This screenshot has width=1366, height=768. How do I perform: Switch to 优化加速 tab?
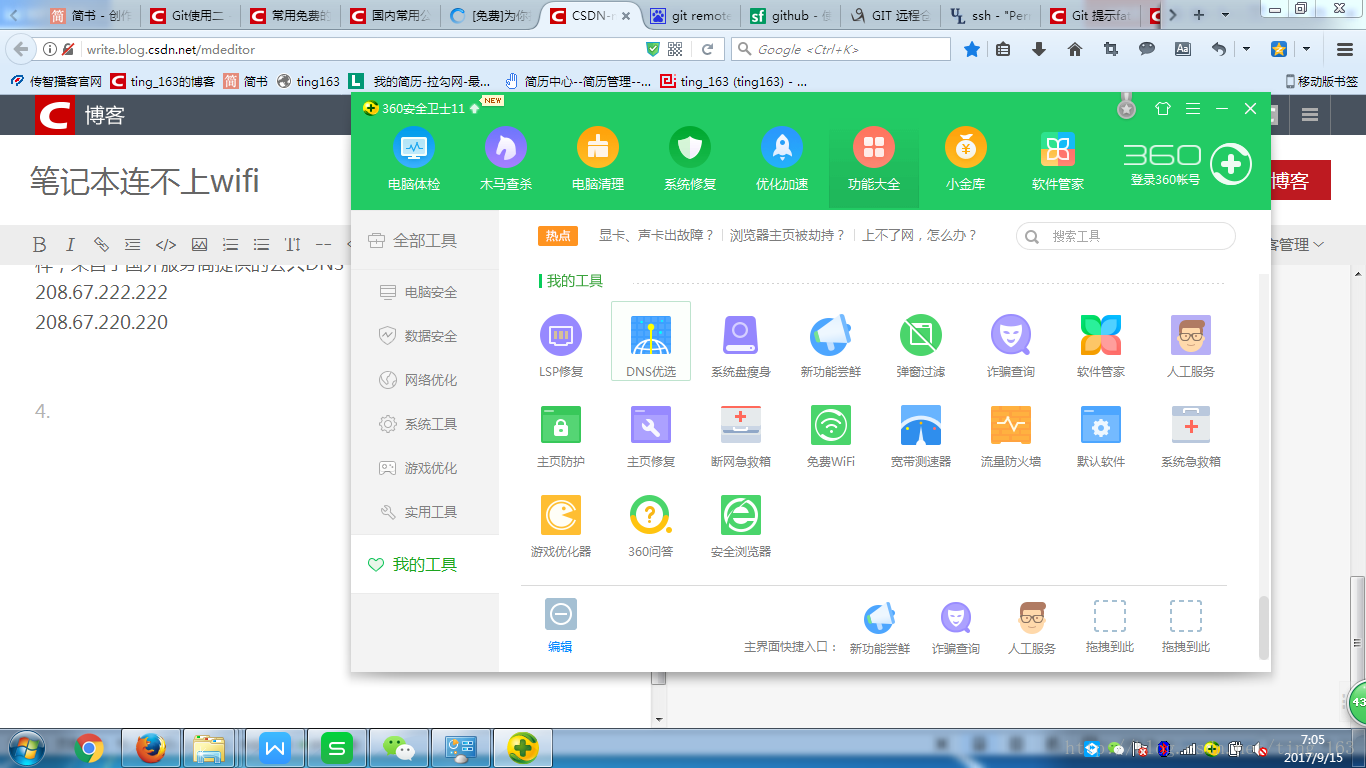(x=782, y=159)
